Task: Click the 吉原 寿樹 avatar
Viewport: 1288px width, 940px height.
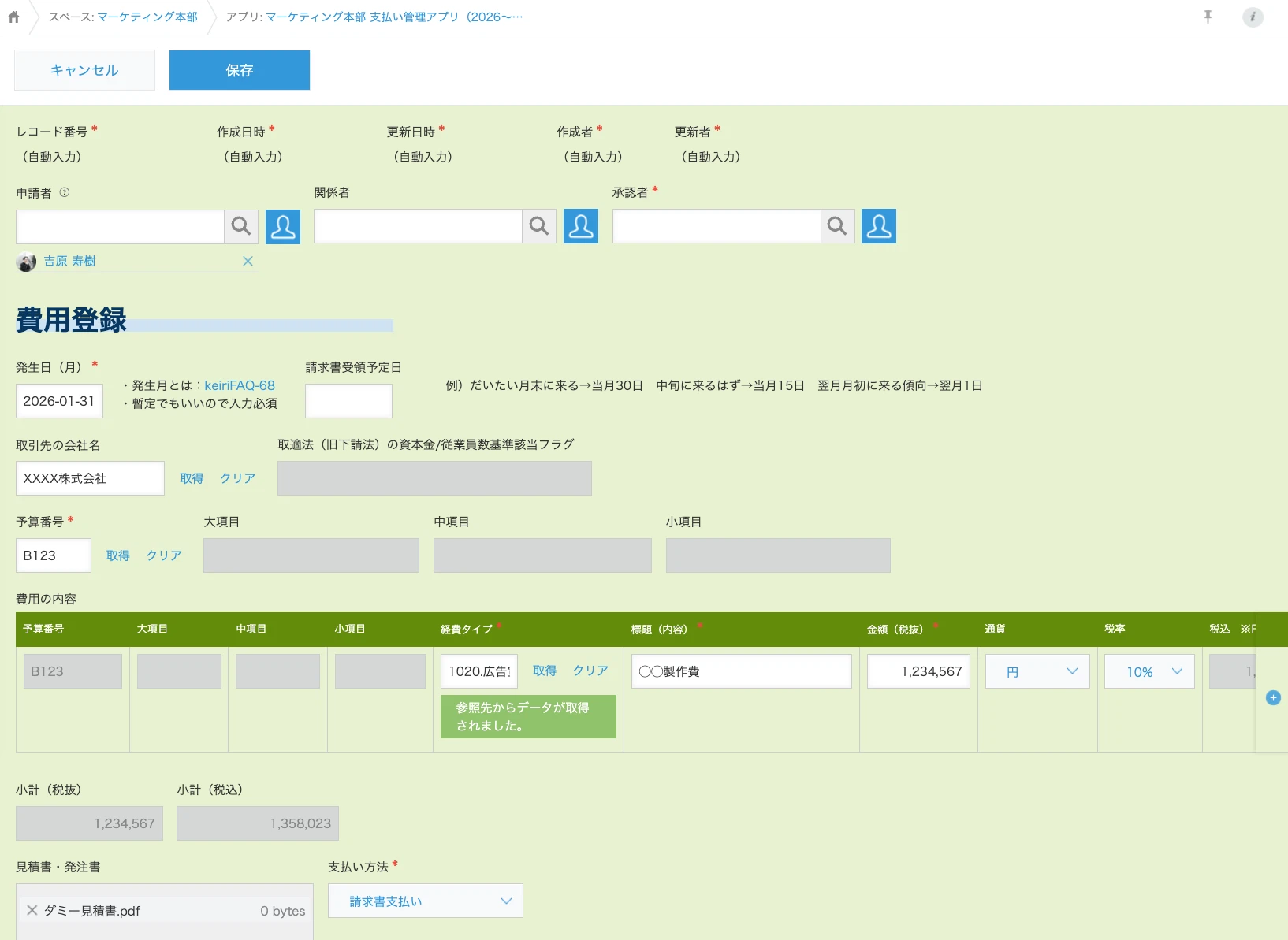Action: pos(26,262)
